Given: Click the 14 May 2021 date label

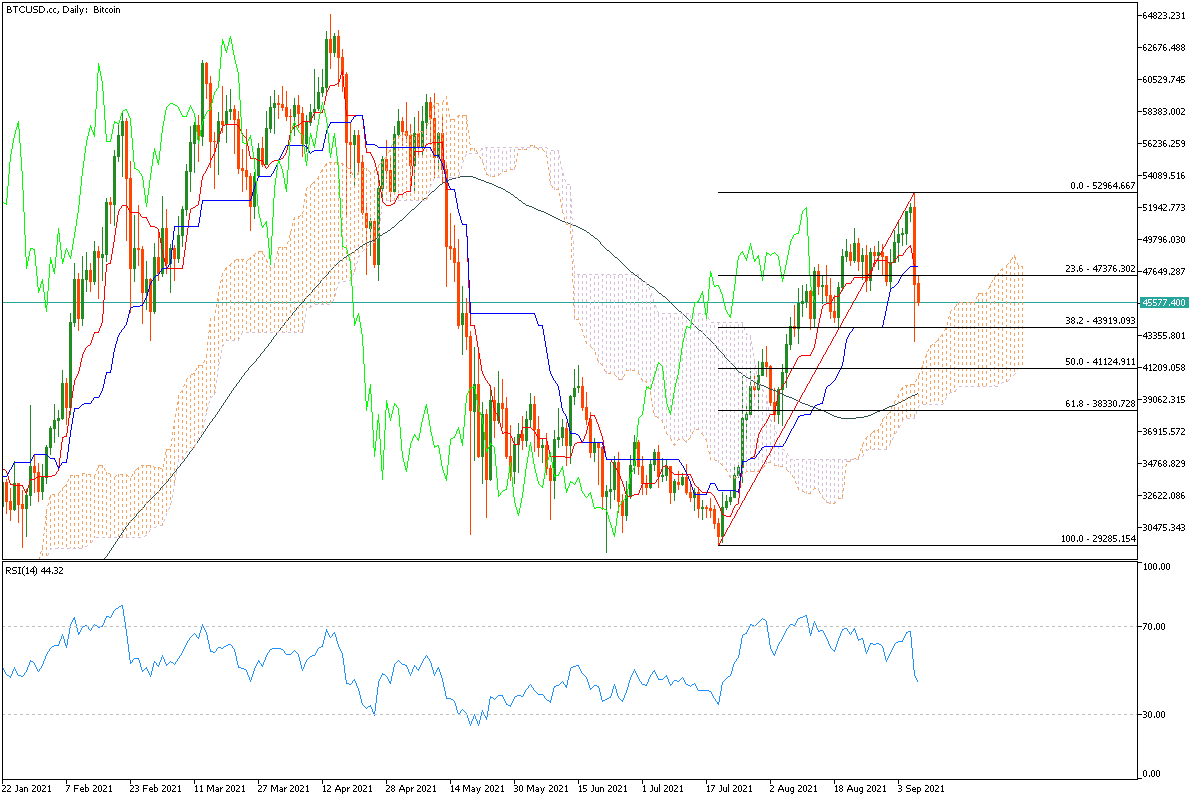Looking at the screenshot, I should coord(475,788).
